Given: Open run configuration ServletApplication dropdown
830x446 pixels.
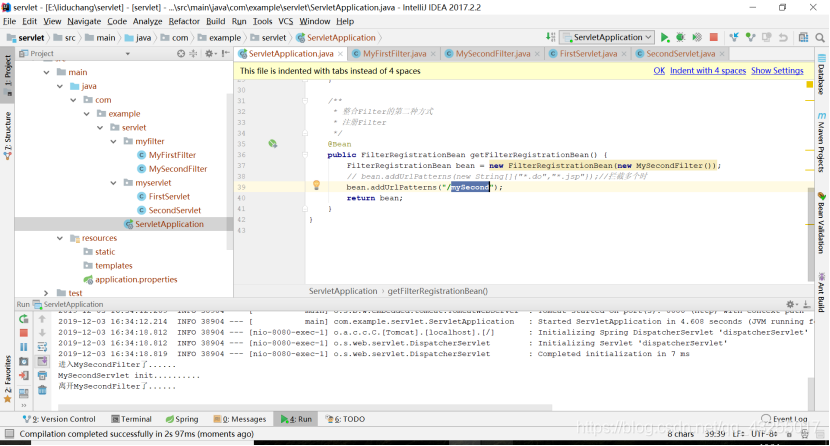Looking at the screenshot, I should coord(607,37).
